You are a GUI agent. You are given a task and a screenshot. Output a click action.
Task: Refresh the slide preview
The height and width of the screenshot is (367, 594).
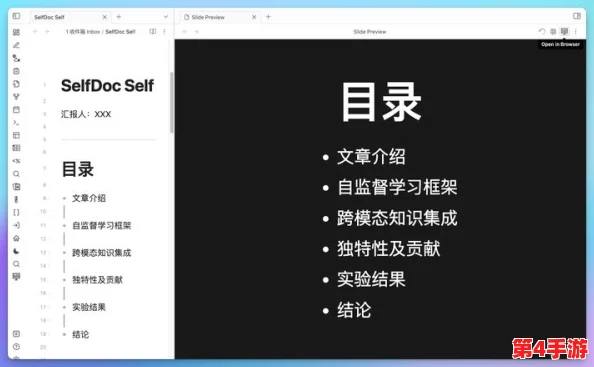click(542, 31)
